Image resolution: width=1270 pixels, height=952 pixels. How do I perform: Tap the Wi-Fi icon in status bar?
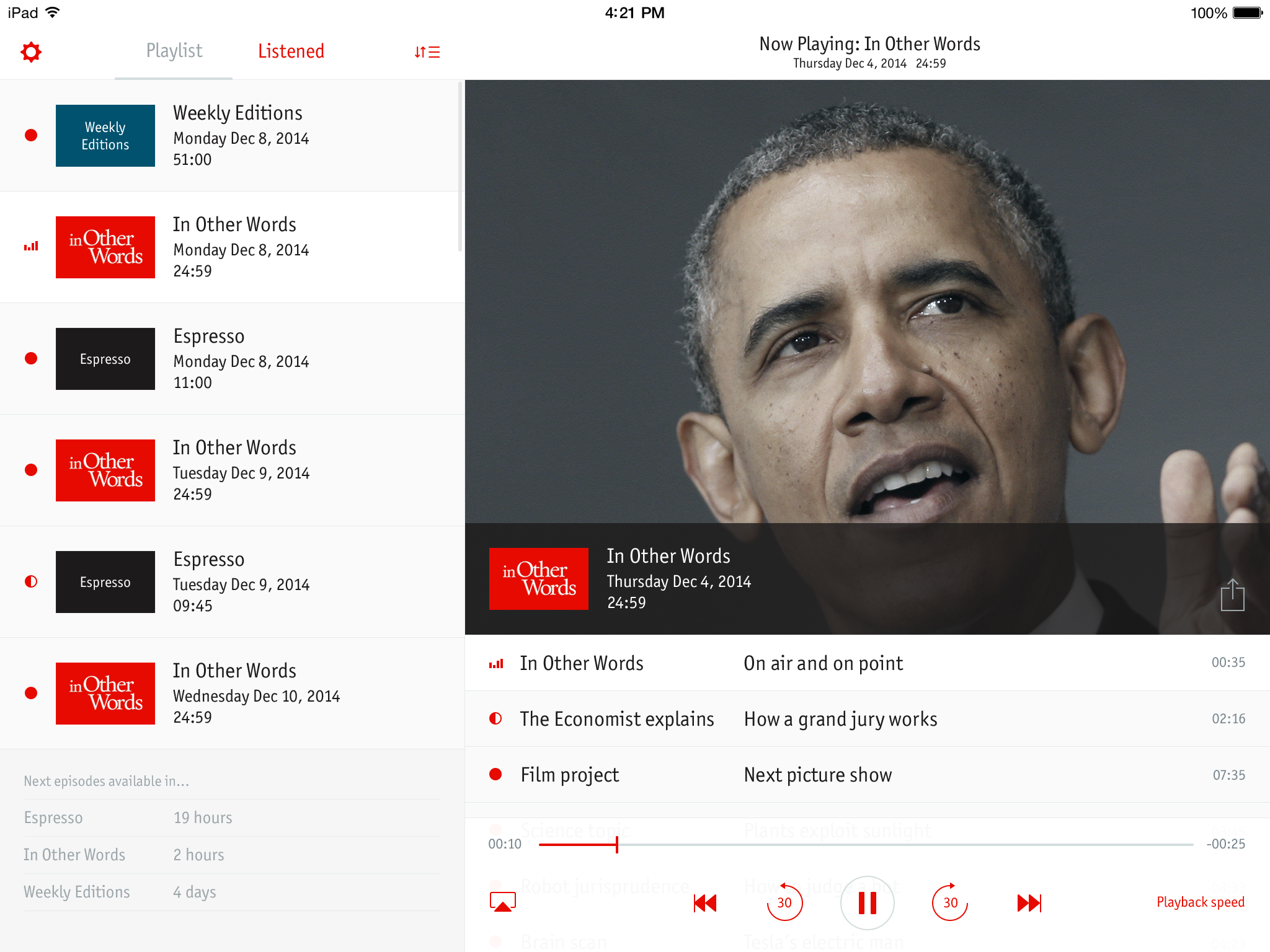pos(53,12)
